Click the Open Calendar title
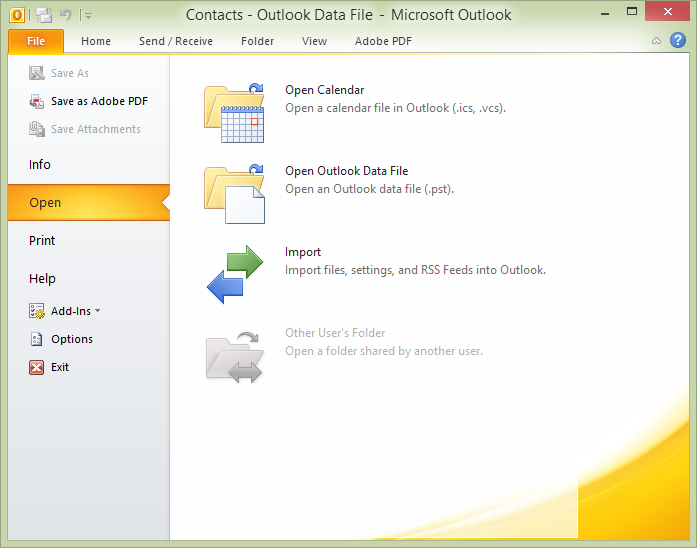Screen dimensions: 697x548 click(x=324, y=90)
